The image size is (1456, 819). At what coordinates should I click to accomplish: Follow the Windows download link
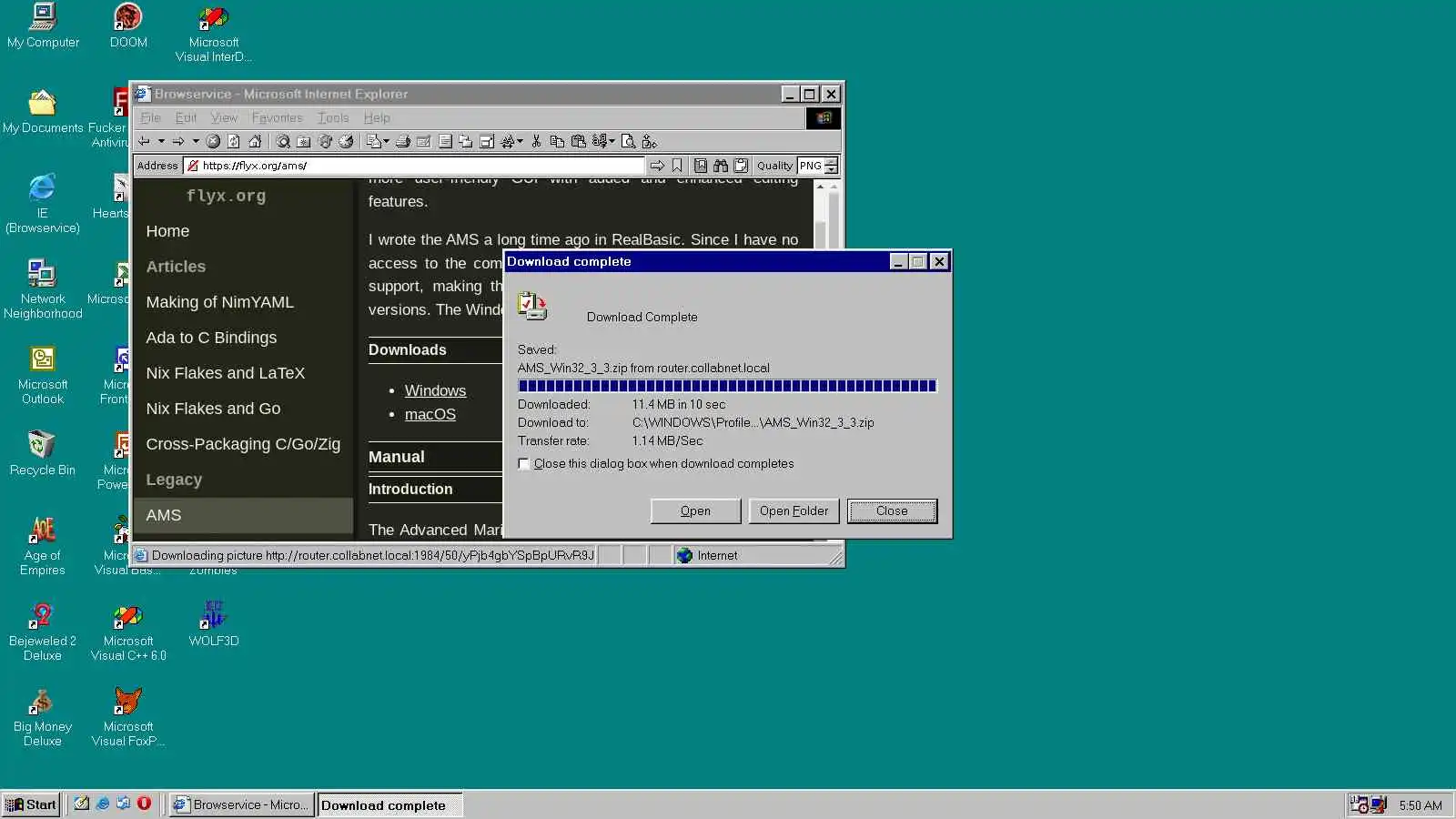coord(435,390)
